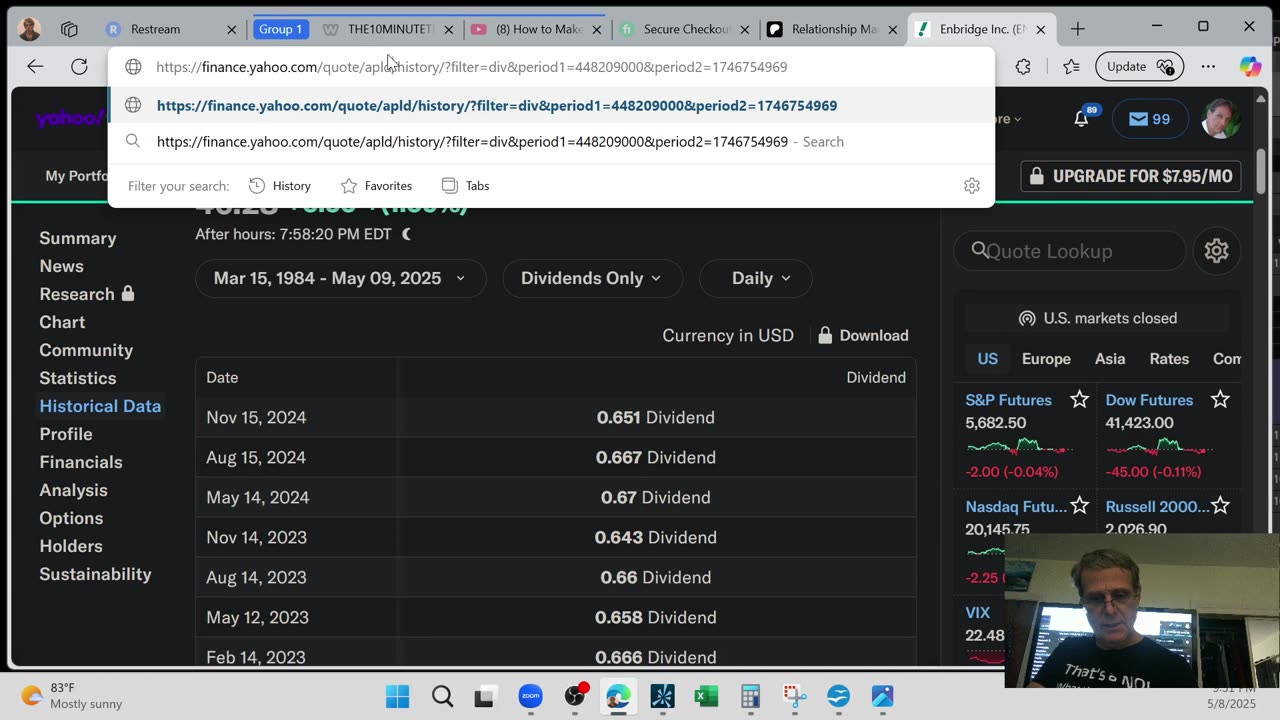
Task: Open Snipping Tool from the taskbar
Action: pos(794,696)
